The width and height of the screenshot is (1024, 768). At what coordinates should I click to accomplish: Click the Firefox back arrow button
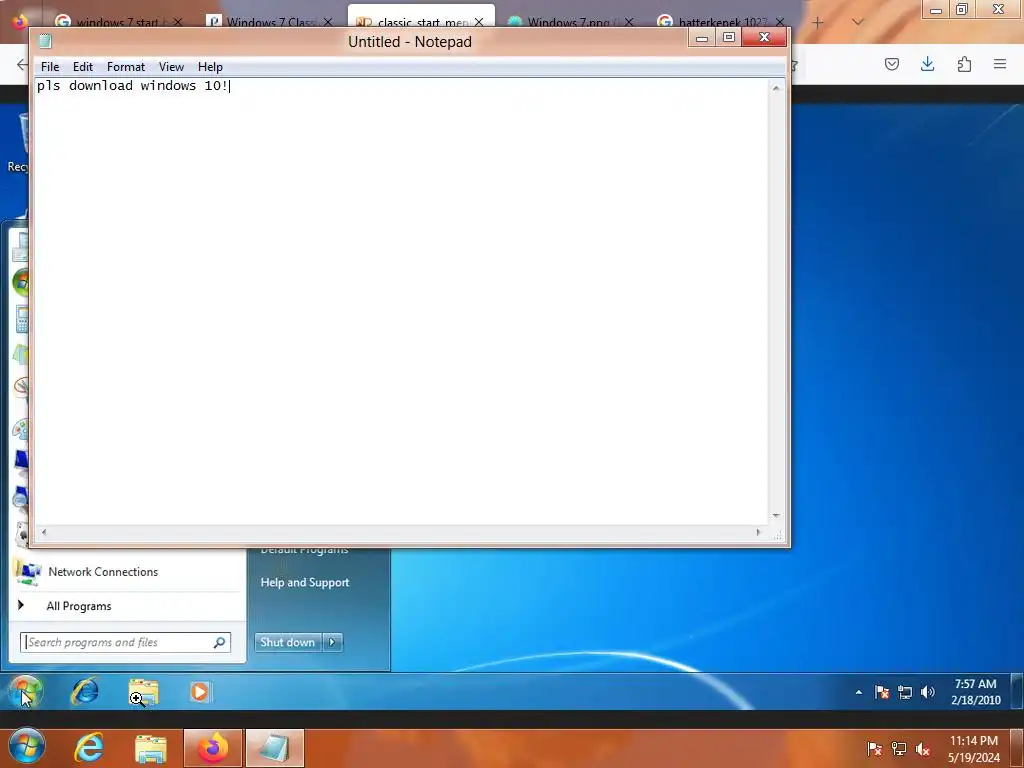click(x=22, y=64)
